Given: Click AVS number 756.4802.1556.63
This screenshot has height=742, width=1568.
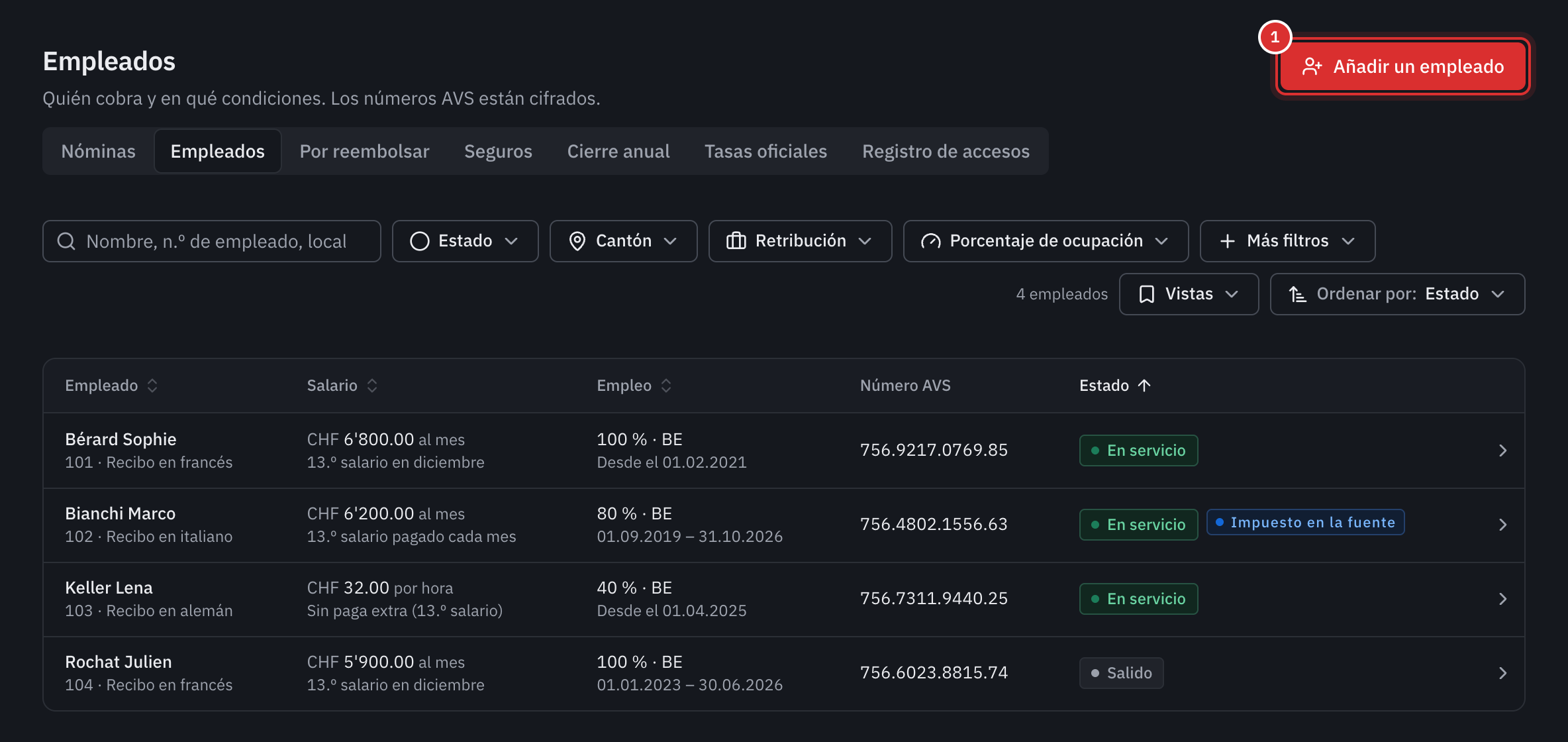Looking at the screenshot, I should 934,525.
